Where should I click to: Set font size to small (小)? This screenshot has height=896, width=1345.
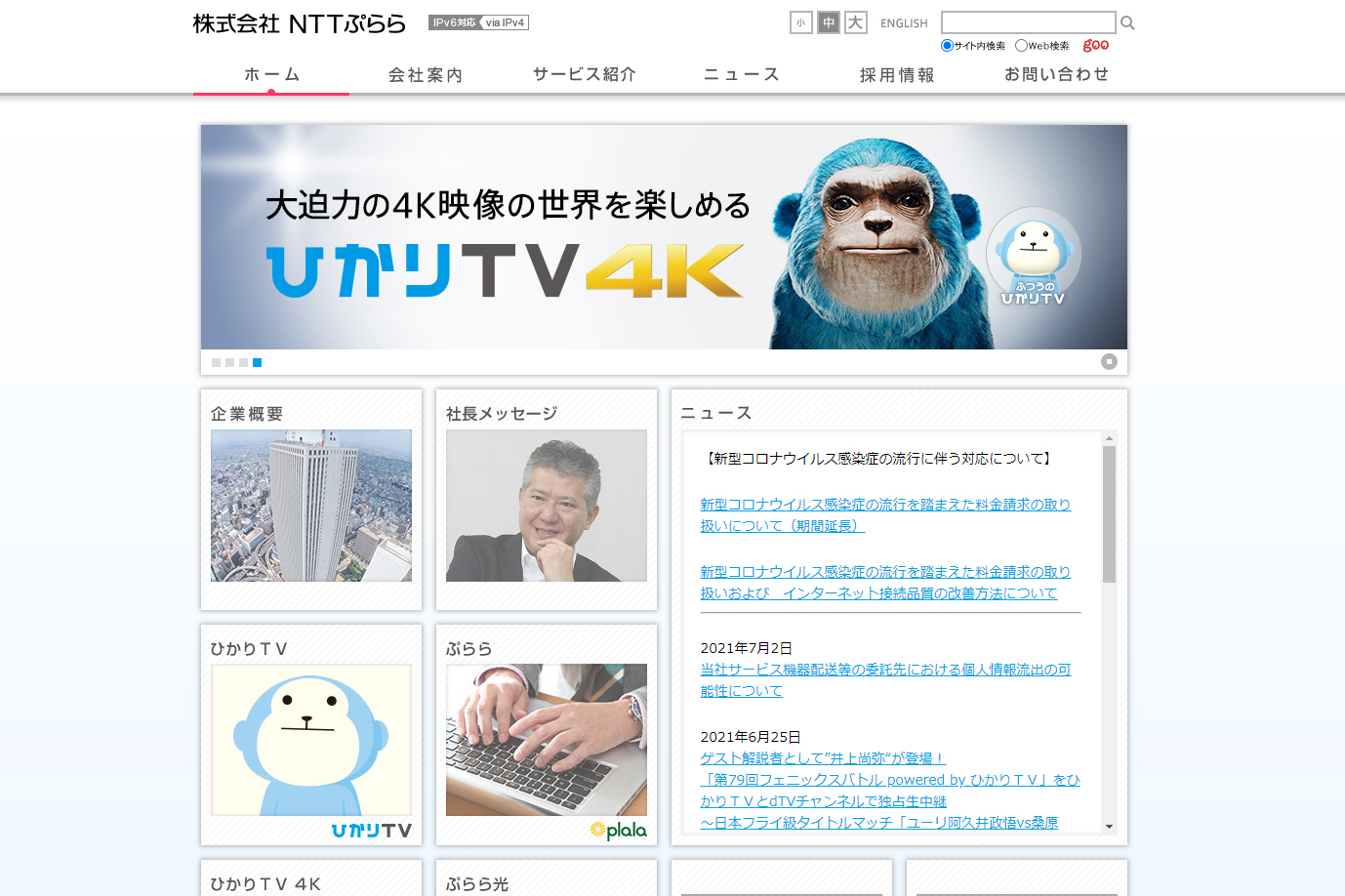[801, 22]
